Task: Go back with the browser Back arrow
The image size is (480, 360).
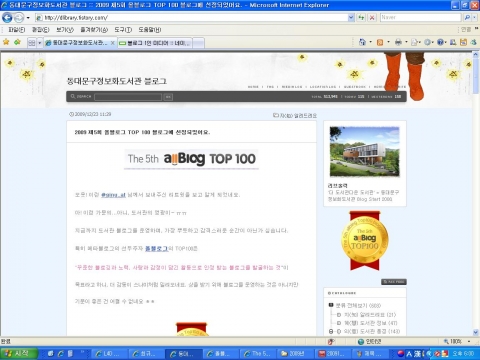Action: click(x=7, y=17)
